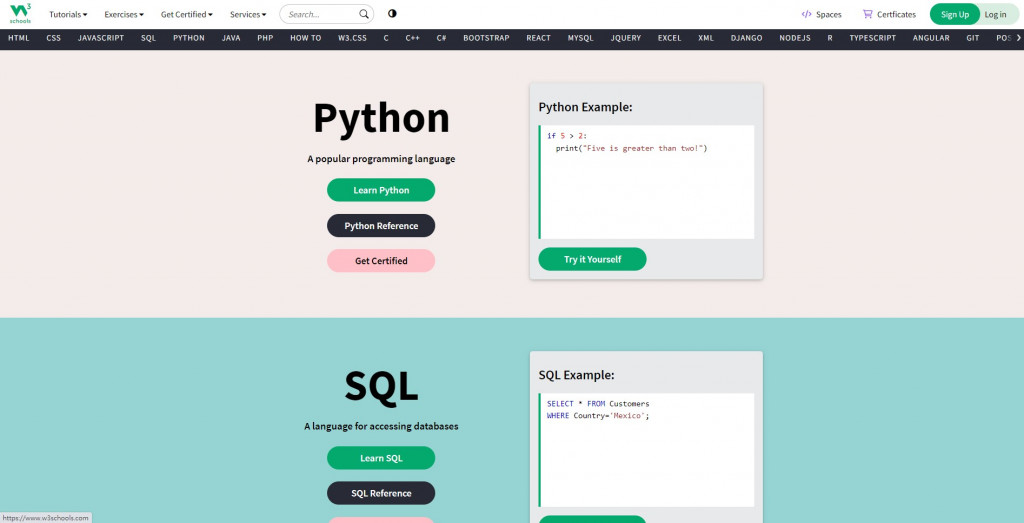Click the Log in button
Viewport: 1024px width, 523px height.
995,14
